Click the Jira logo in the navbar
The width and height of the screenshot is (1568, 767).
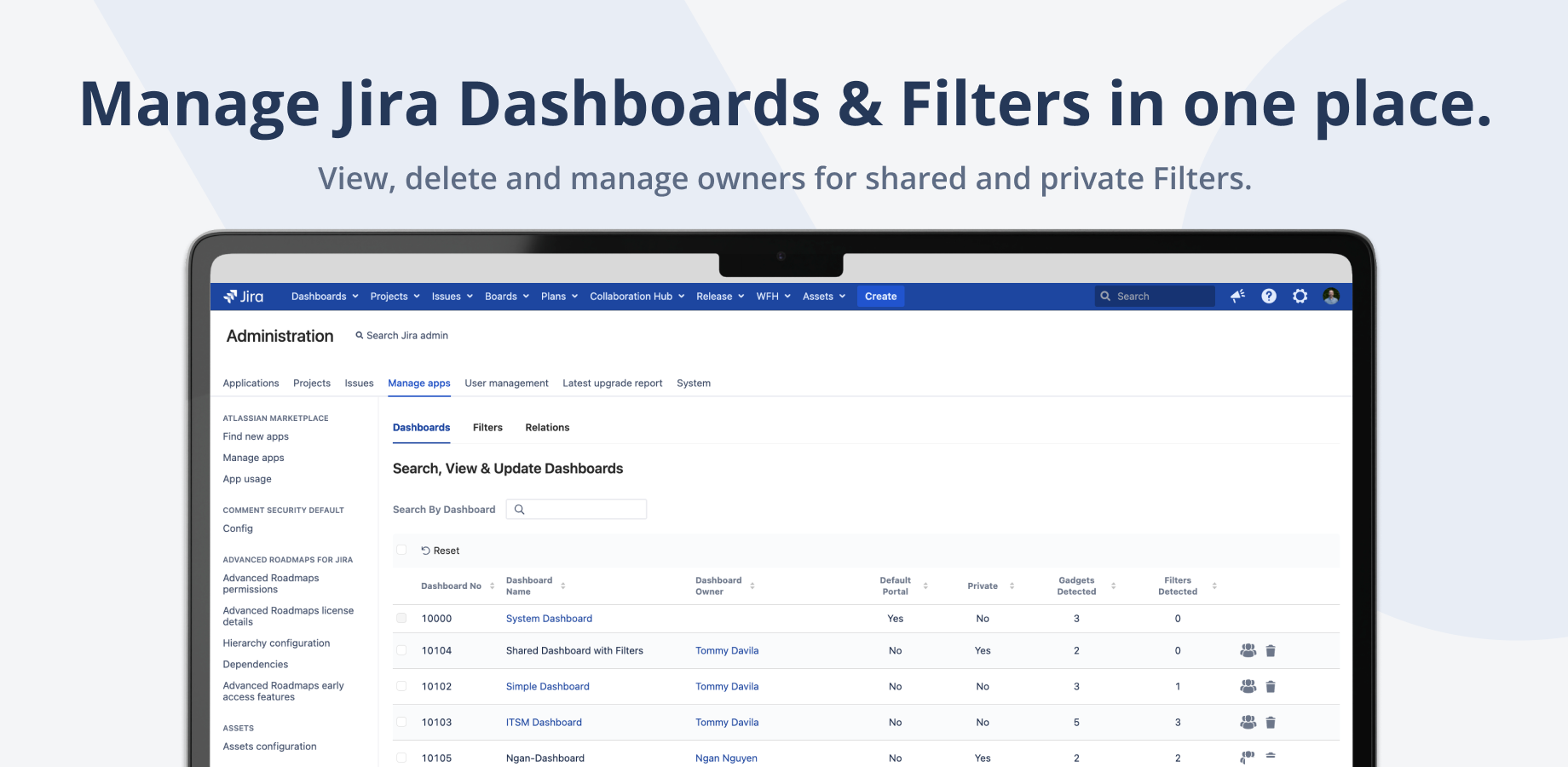click(244, 297)
